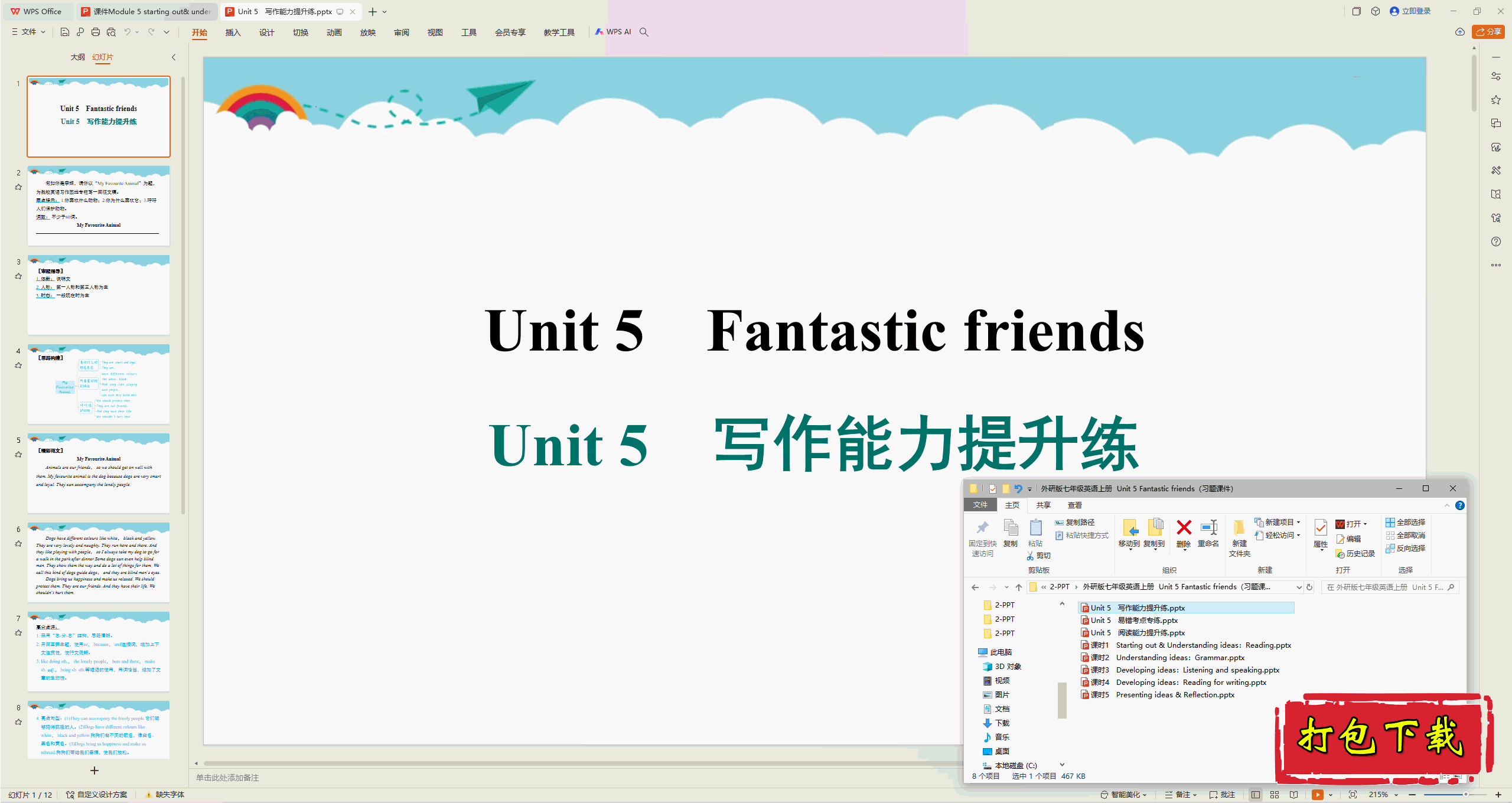1512x803 pixels.
Task: Click the Redo arrow in WPS toolbar
Action: coord(151,32)
